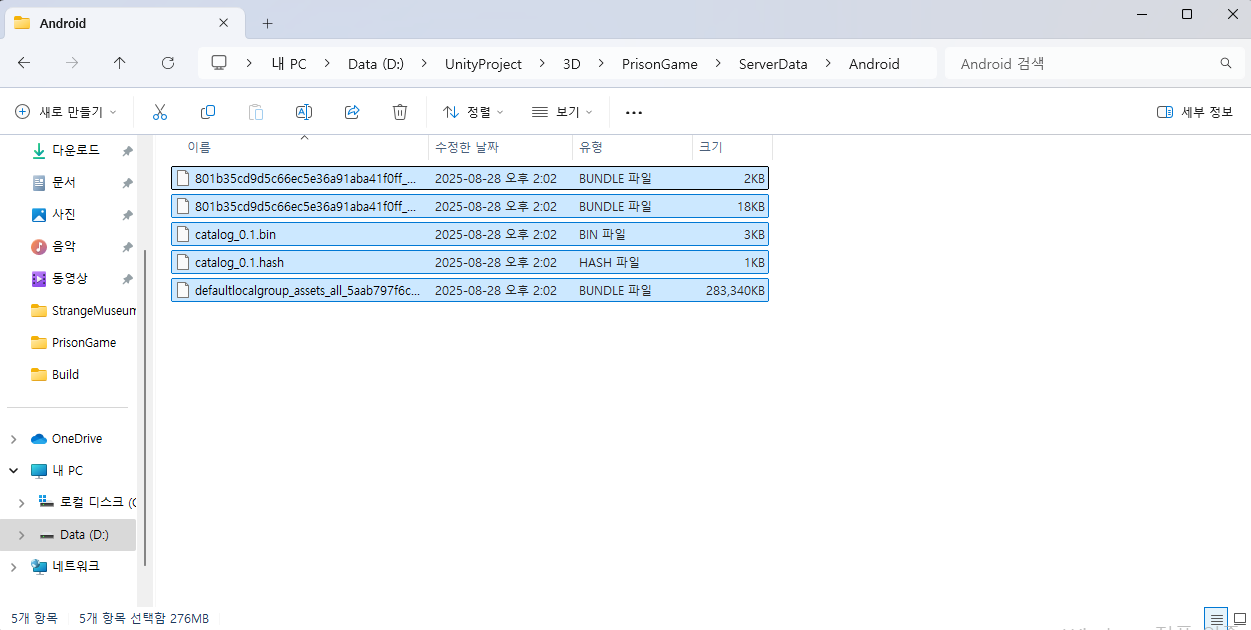Open 음악 in navigation pane
Screen dimensions: 1251x630
tap(64, 247)
